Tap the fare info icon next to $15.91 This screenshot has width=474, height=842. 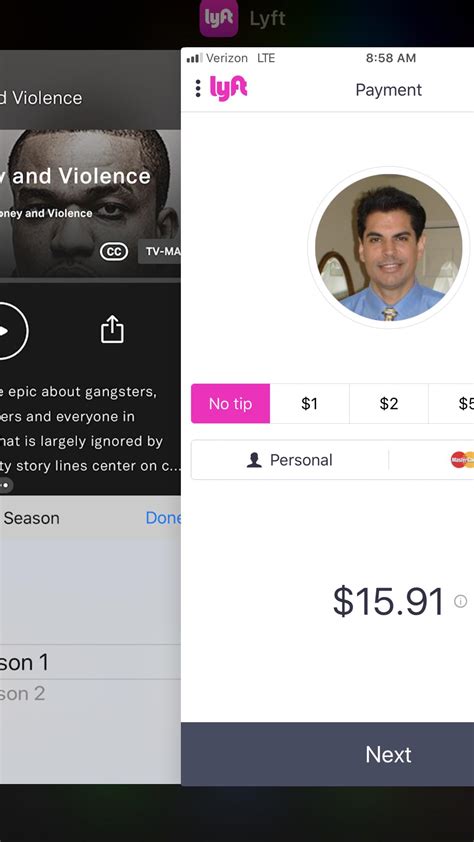point(460,601)
